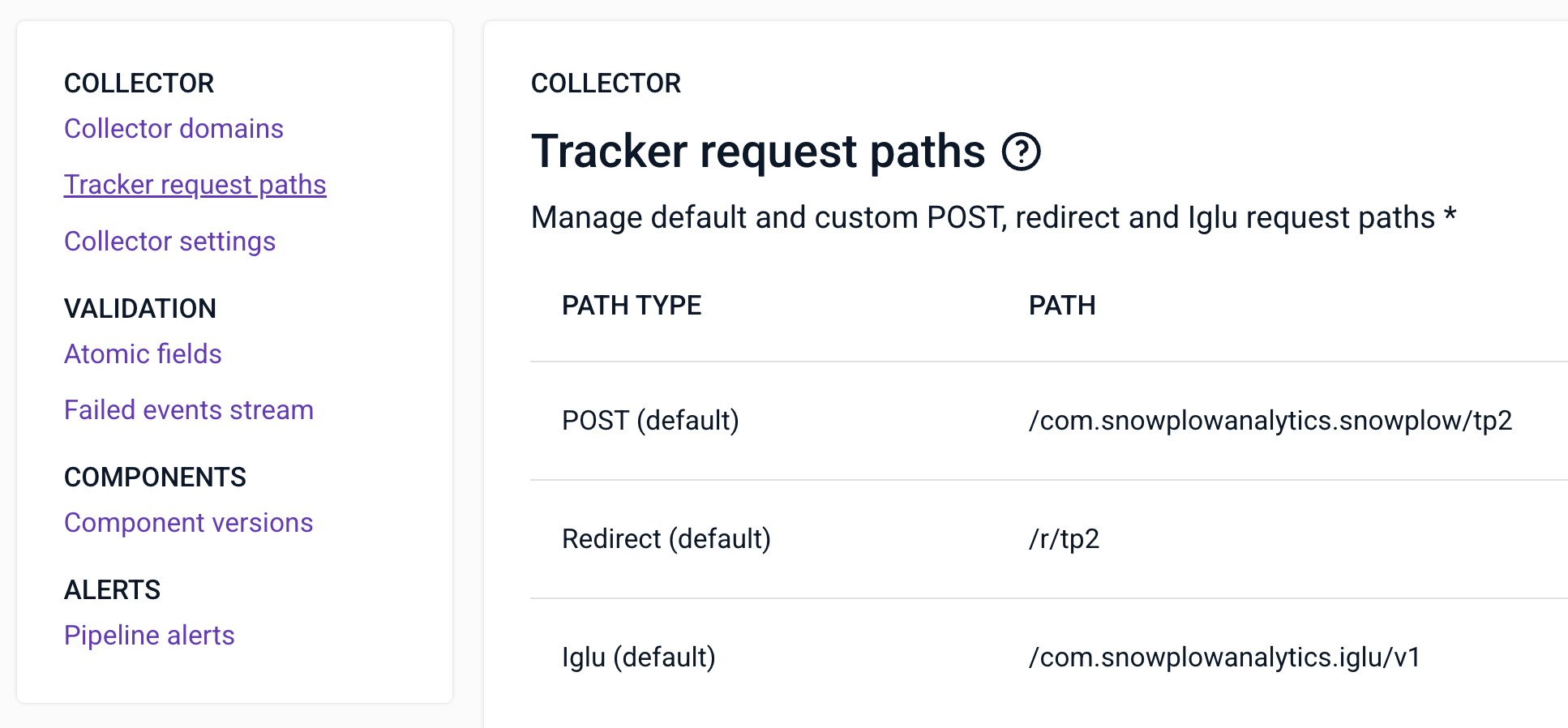Viewport: 1568px width, 728px height.
Task: Go to Collector settings
Action: tap(169, 242)
